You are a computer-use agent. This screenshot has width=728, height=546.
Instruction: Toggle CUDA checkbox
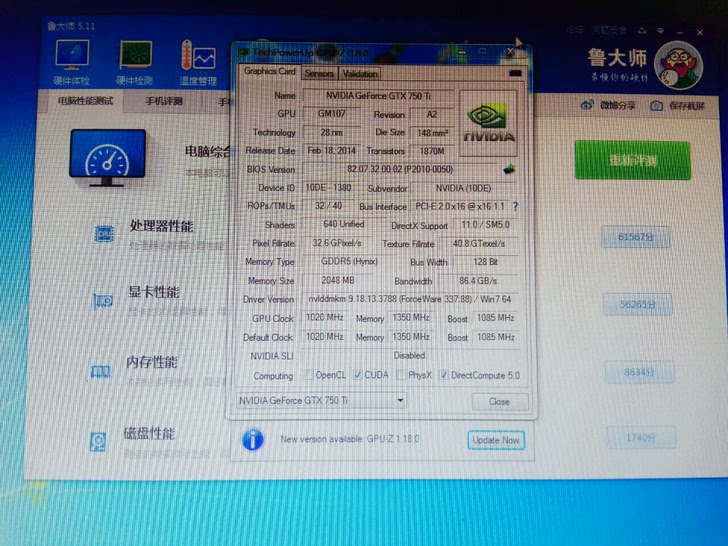(x=358, y=375)
